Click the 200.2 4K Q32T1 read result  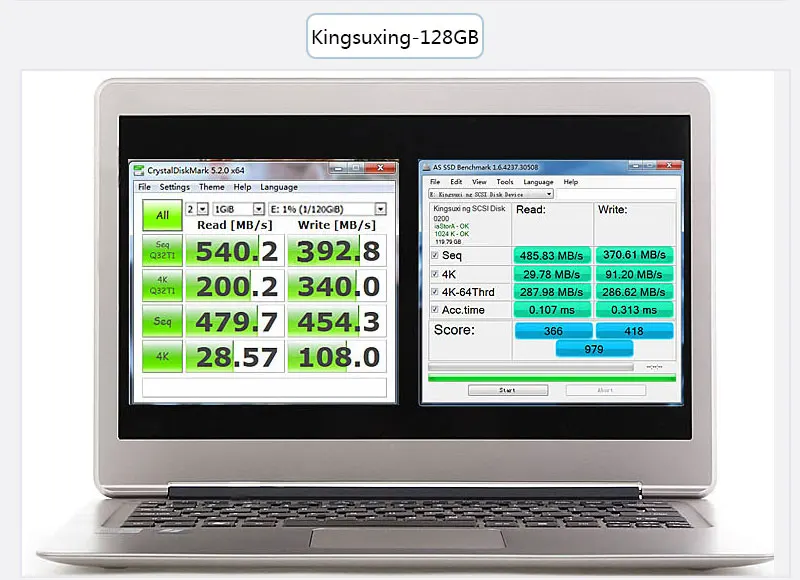(235, 286)
